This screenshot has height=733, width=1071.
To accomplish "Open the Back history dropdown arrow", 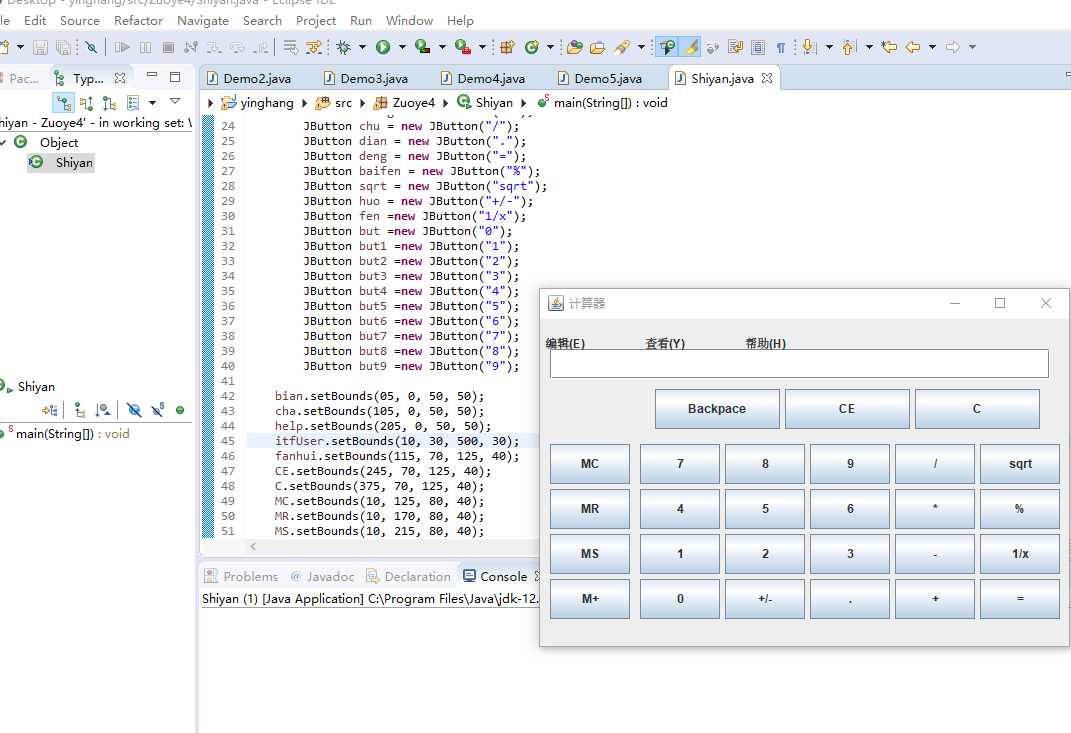I will pyautogui.click(x=932, y=47).
